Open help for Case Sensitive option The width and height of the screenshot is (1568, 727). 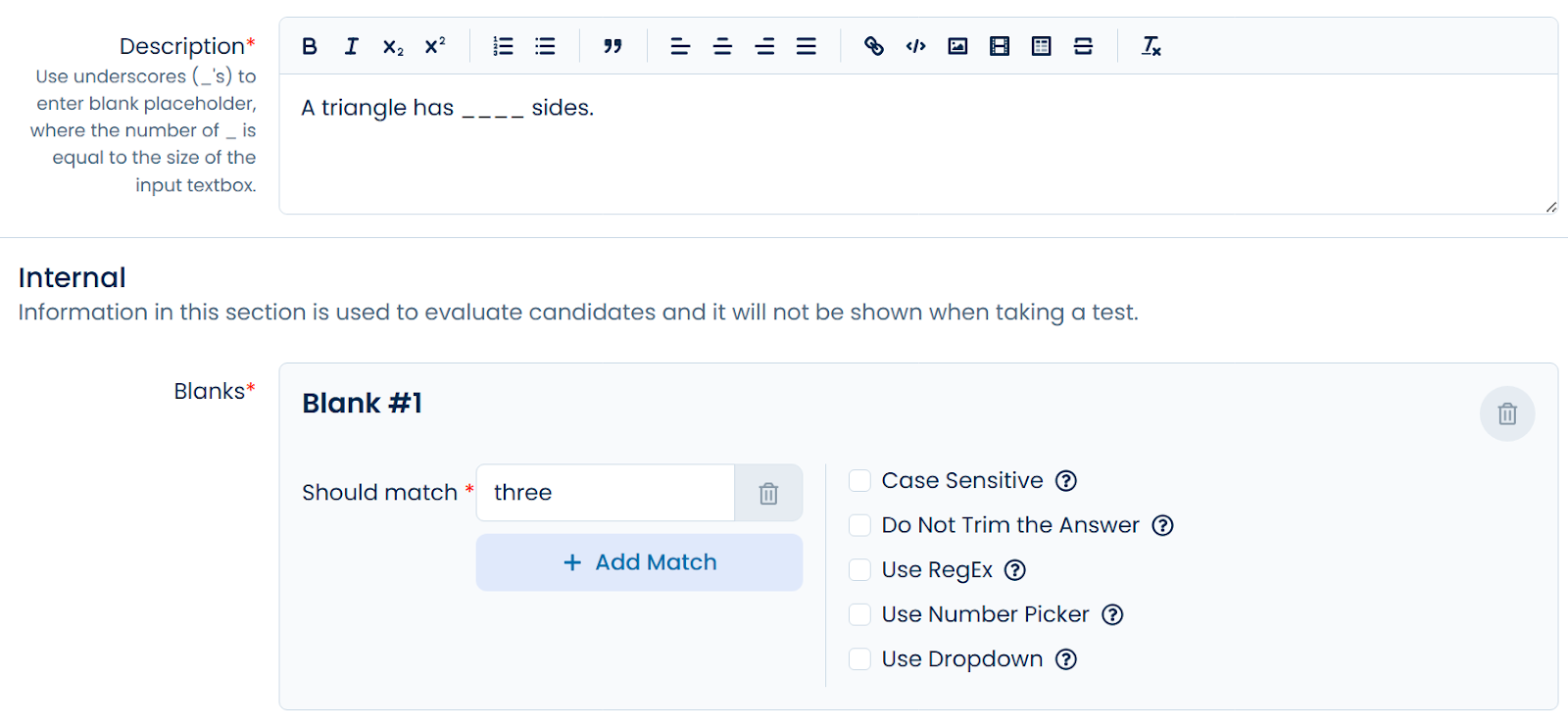pyautogui.click(x=1066, y=481)
